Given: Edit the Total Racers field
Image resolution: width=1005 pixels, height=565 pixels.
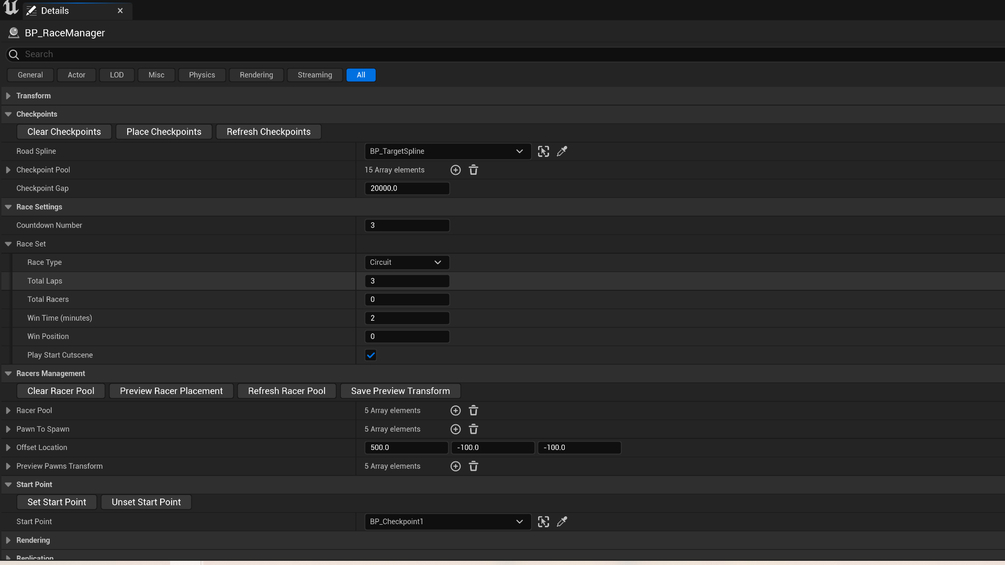Looking at the screenshot, I should point(407,299).
